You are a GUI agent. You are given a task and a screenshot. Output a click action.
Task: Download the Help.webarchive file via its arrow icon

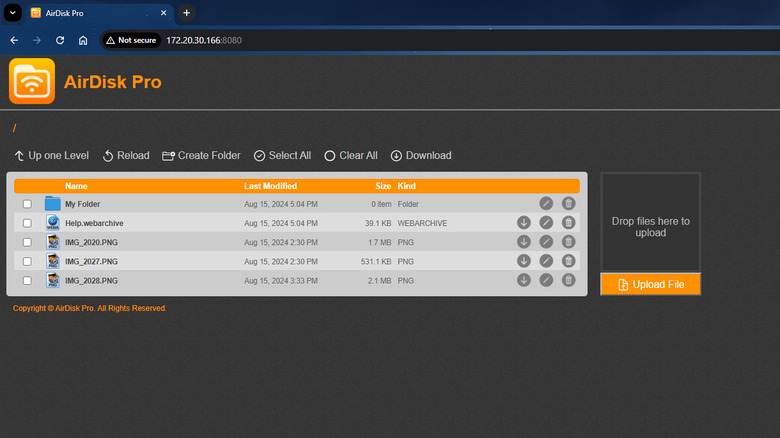coord(523,222)
